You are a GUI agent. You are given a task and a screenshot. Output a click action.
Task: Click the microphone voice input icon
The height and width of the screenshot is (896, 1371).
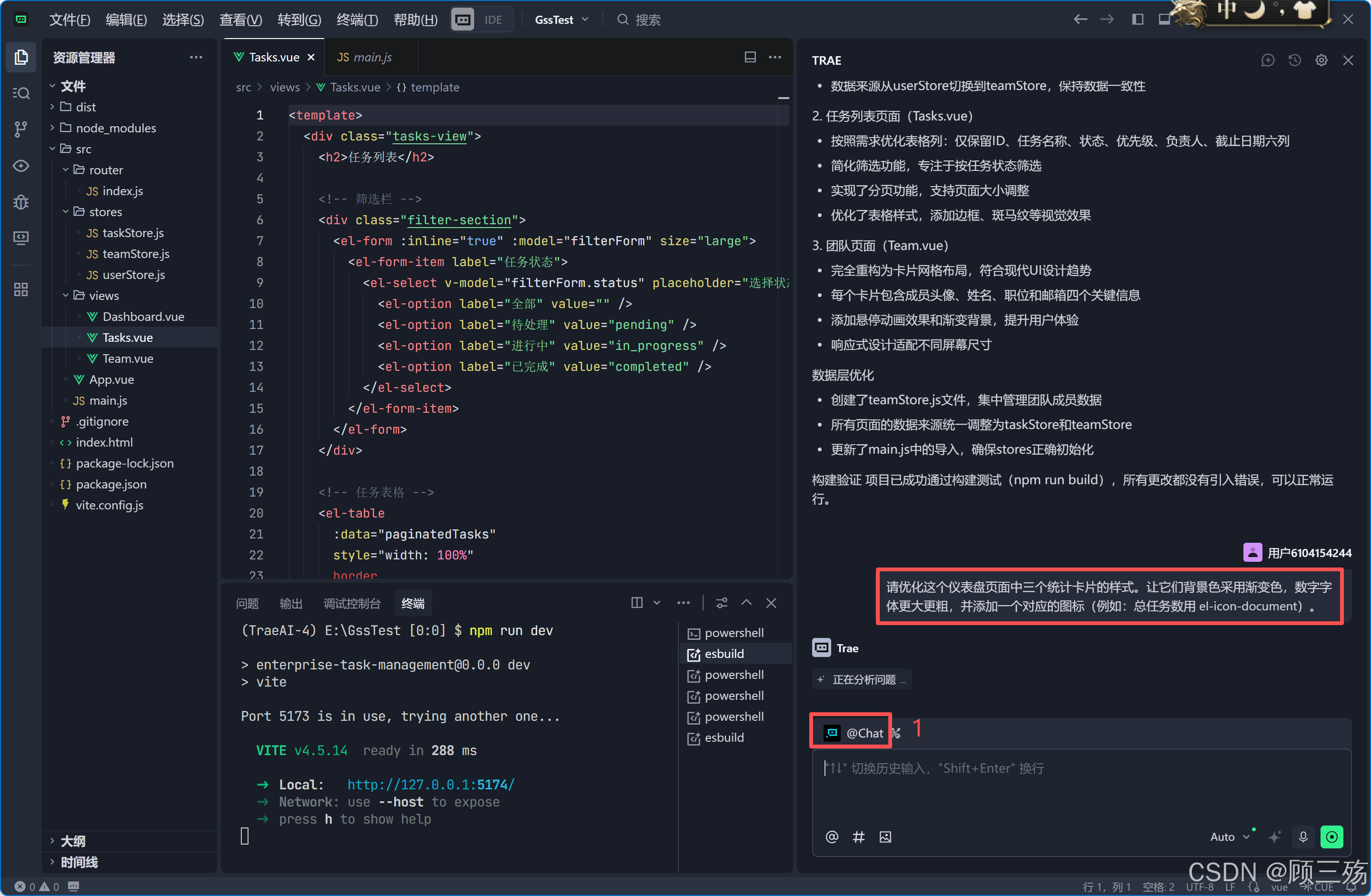pos(1303,836)
